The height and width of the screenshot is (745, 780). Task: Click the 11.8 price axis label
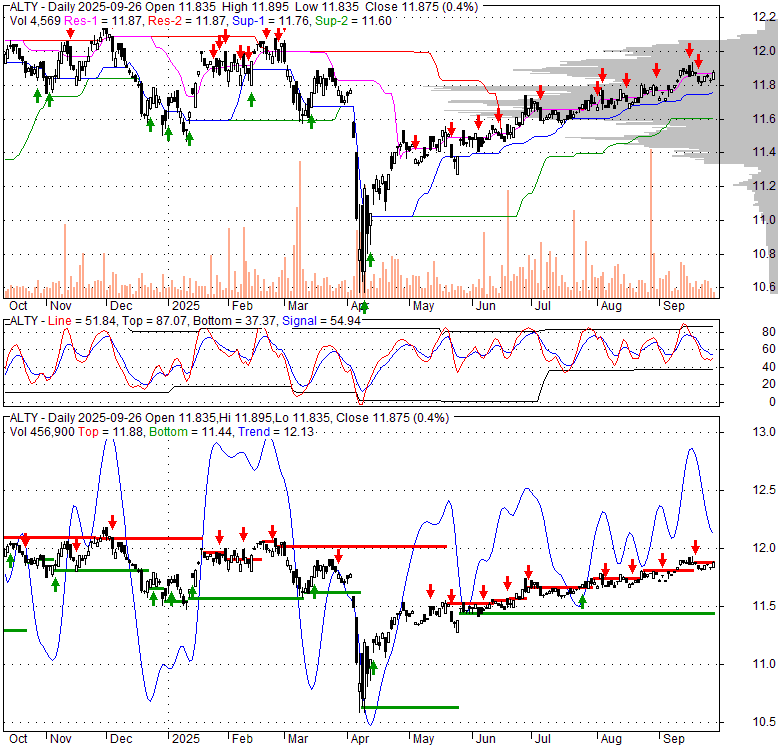coord(764,85)
